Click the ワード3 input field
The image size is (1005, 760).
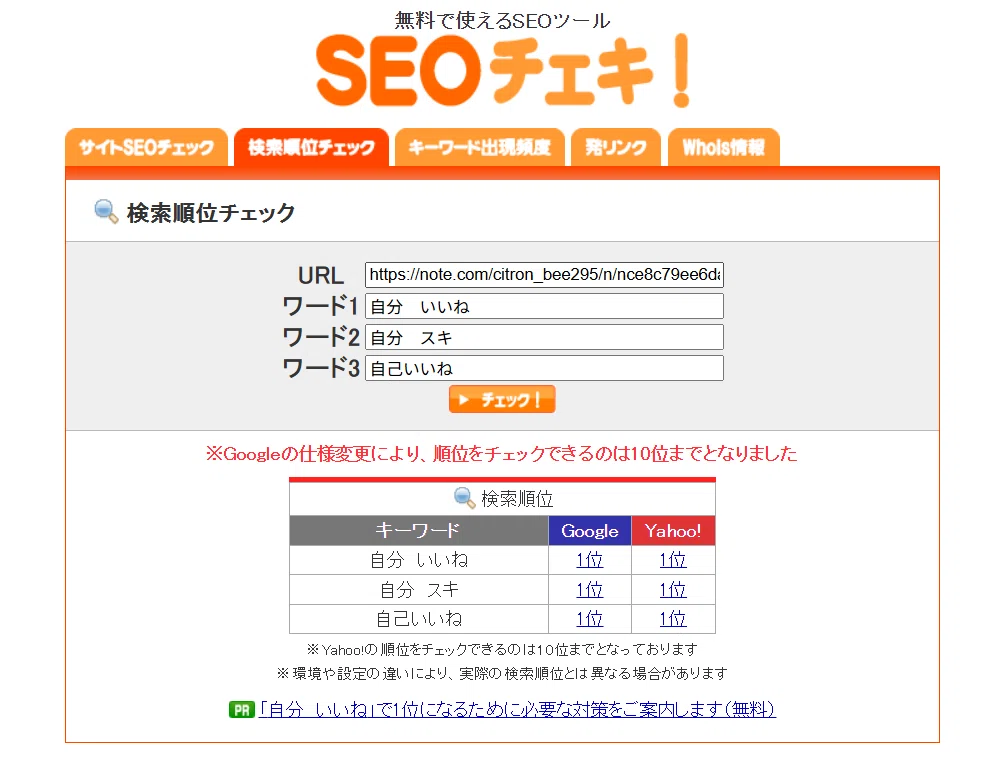click(544, 368)
